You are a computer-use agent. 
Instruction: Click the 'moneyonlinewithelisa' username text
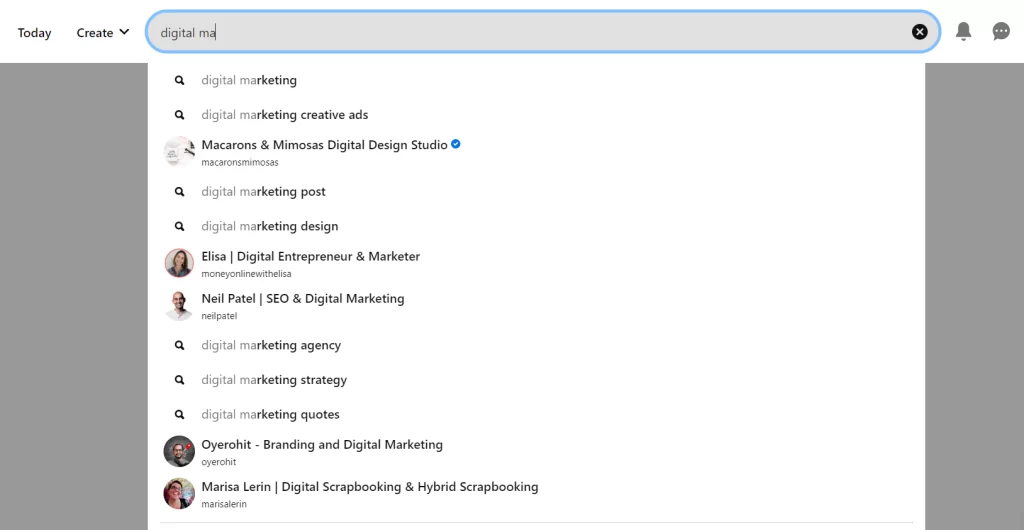(x=246, y=274)
